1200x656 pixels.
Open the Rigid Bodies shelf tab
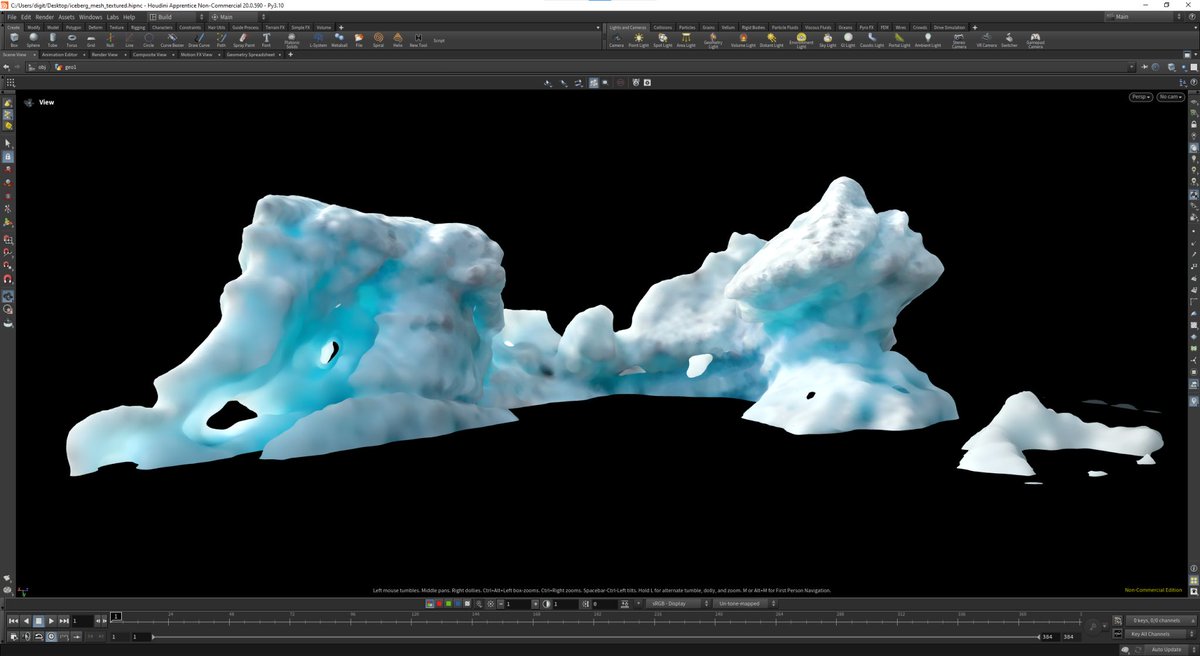point(753,27)
